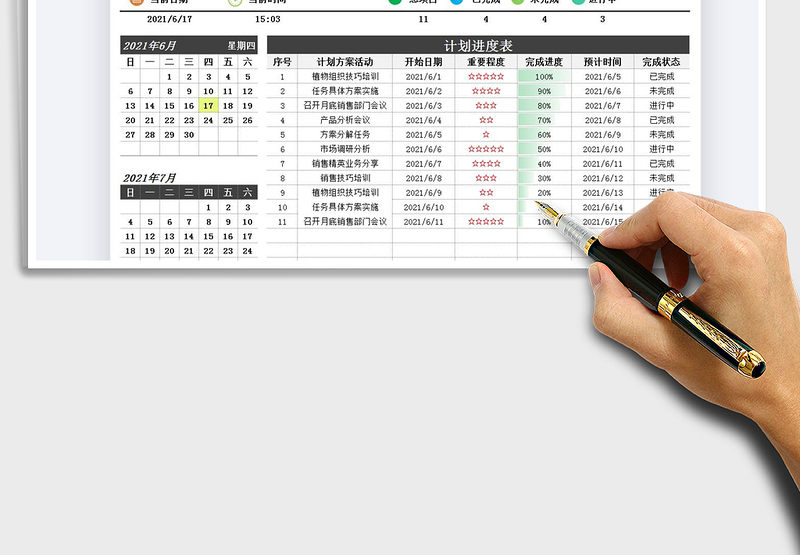
Task: Click the 80% progress bar cell
Action: pos(544,106)
